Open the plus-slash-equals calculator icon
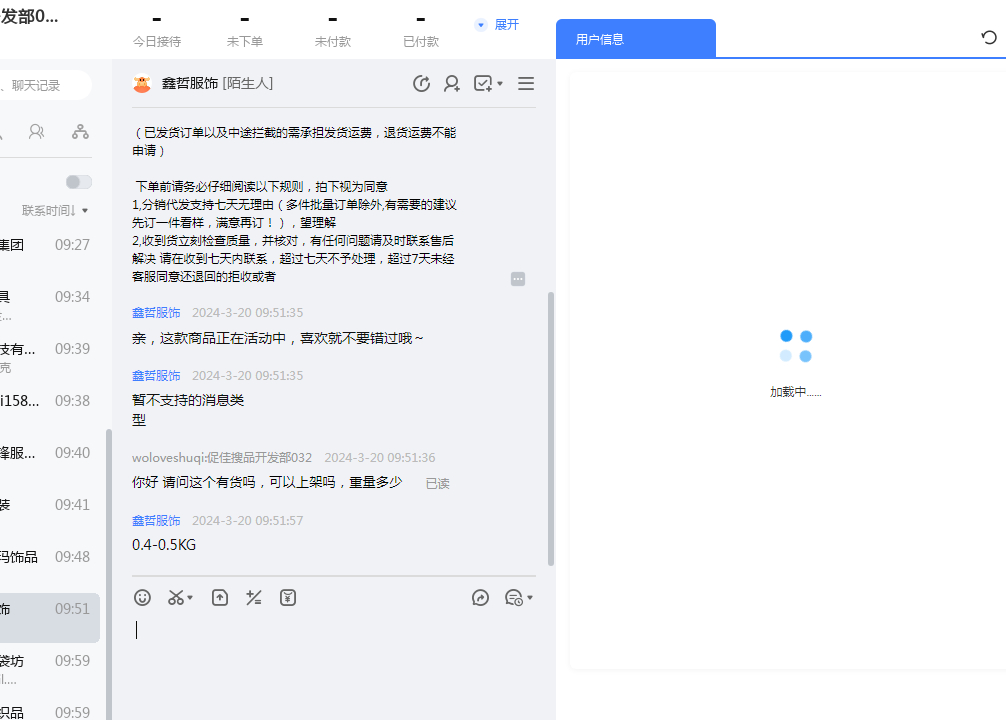Viewport: 1006px width, 720px height. click(254, 598)
